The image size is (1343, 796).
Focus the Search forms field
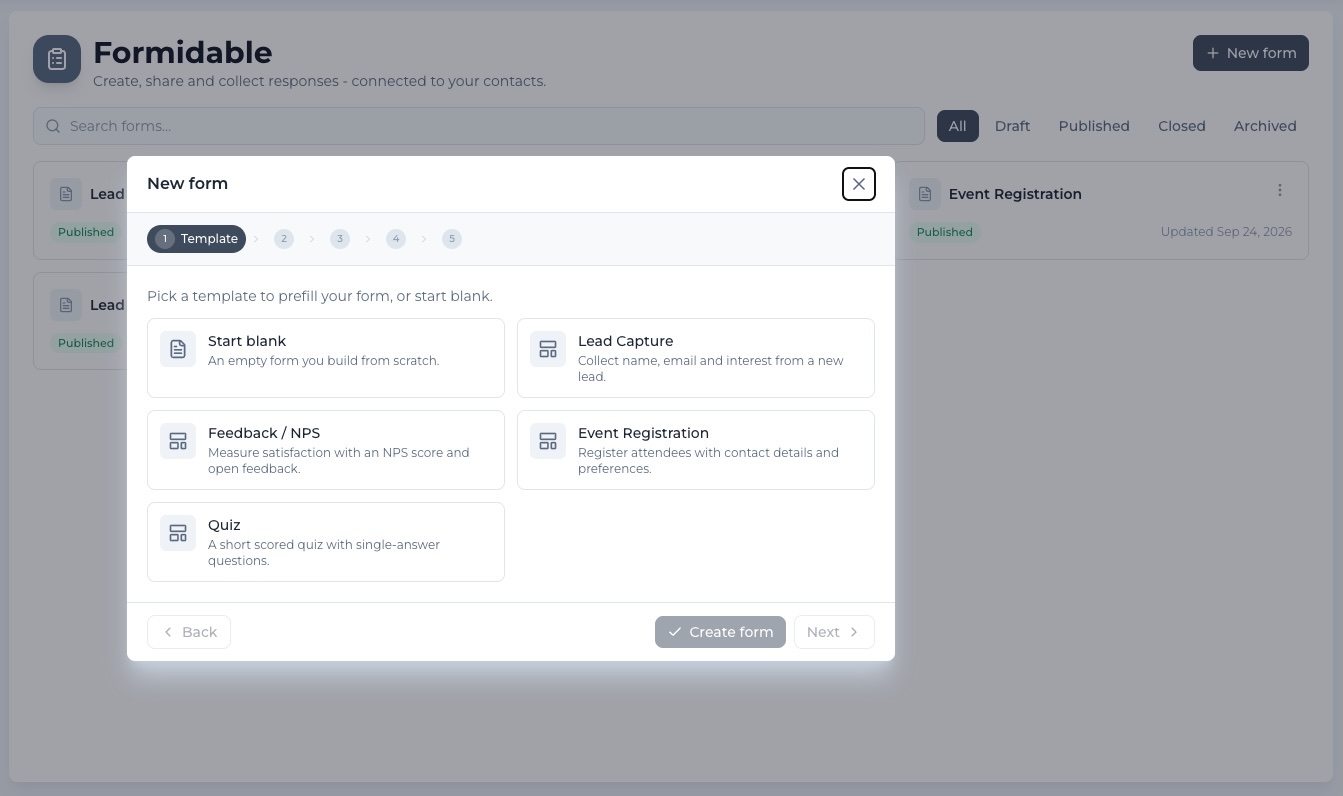tap(479, 126)
